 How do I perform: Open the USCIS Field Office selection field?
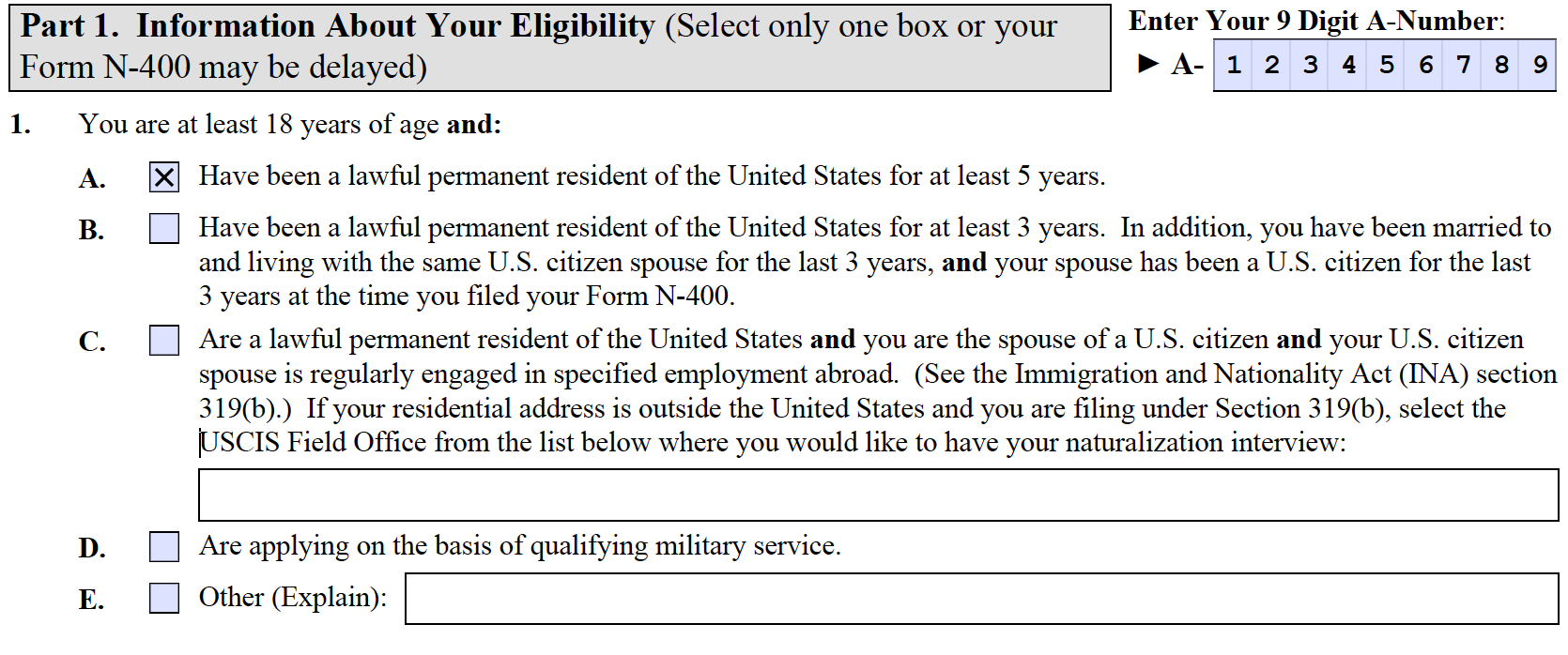pos(878,495)
